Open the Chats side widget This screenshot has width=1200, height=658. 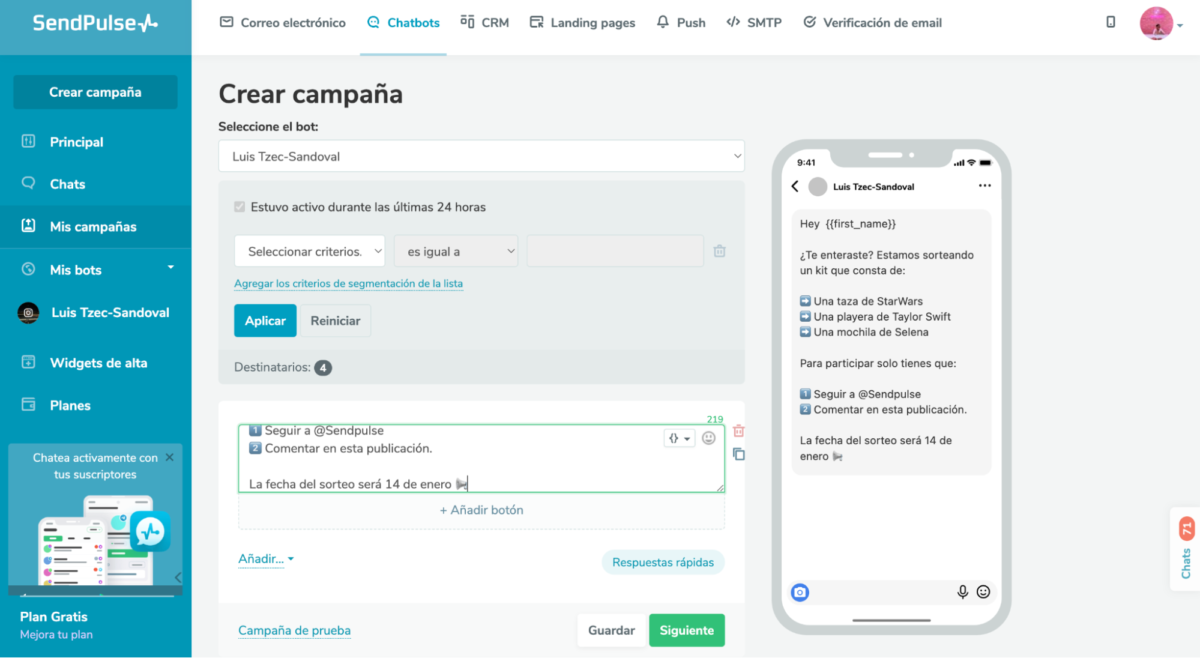1186,549
